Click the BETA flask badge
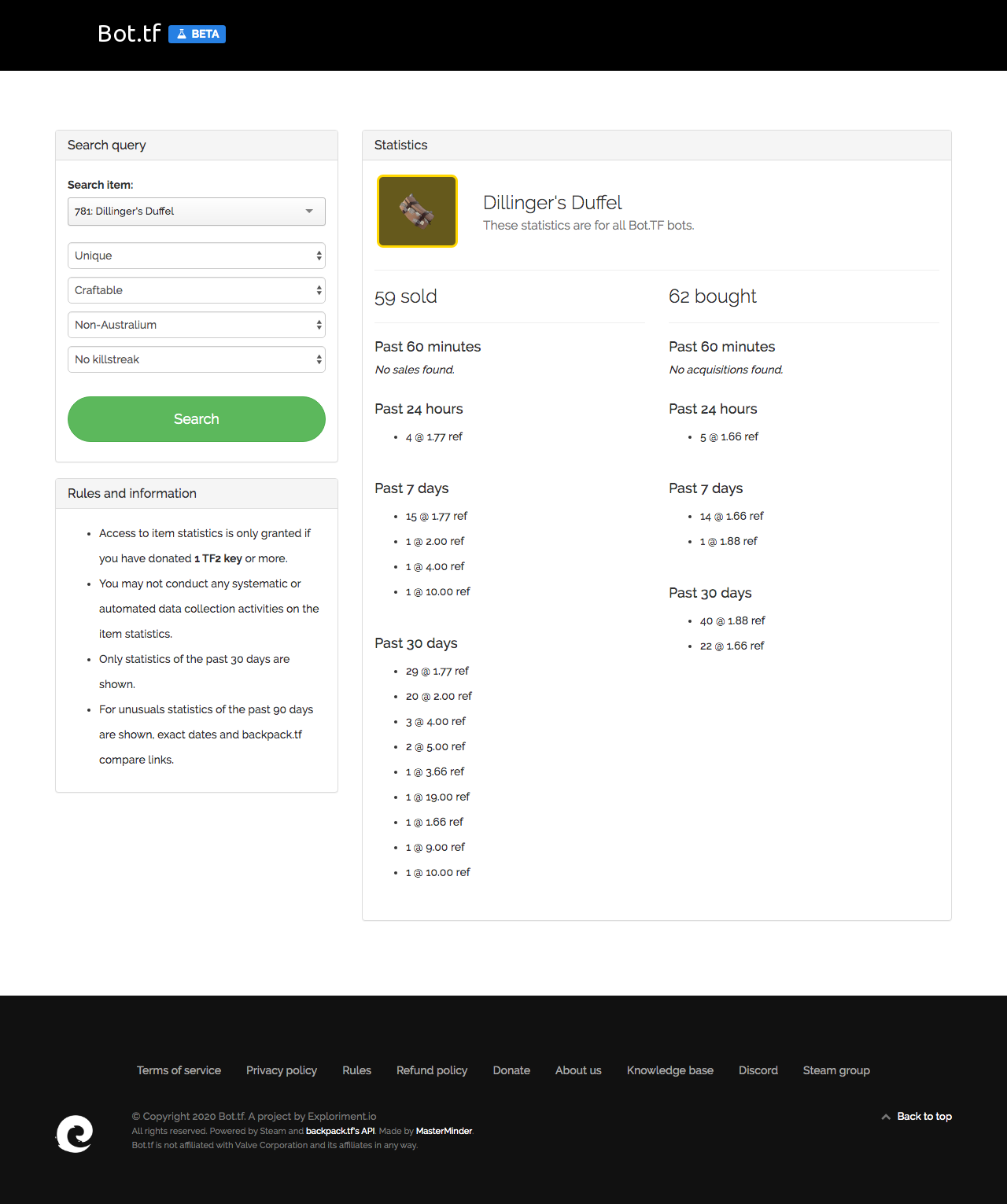Viewport: 1007px width, 1204px height. point(197,34)
